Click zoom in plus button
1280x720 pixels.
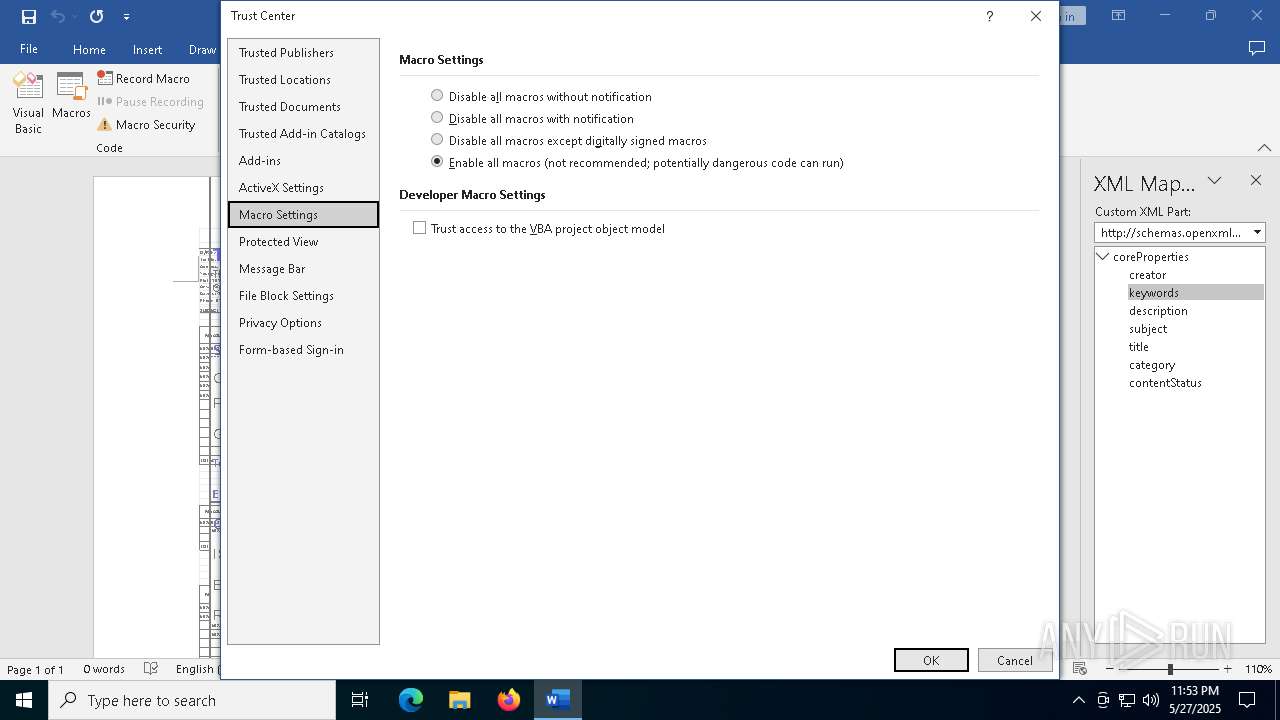pos(1227,669)
